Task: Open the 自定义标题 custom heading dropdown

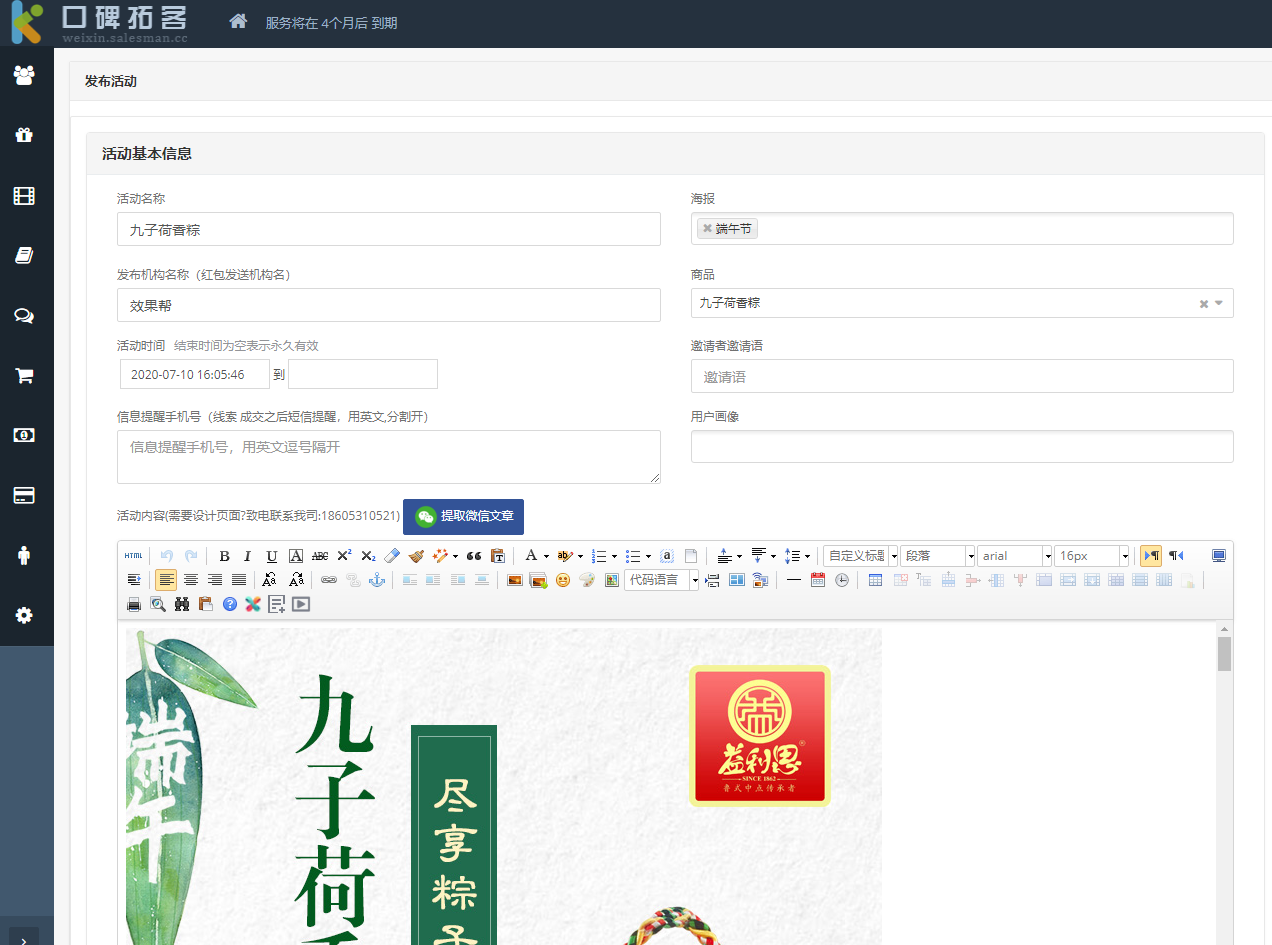Action: pos(861,556)
